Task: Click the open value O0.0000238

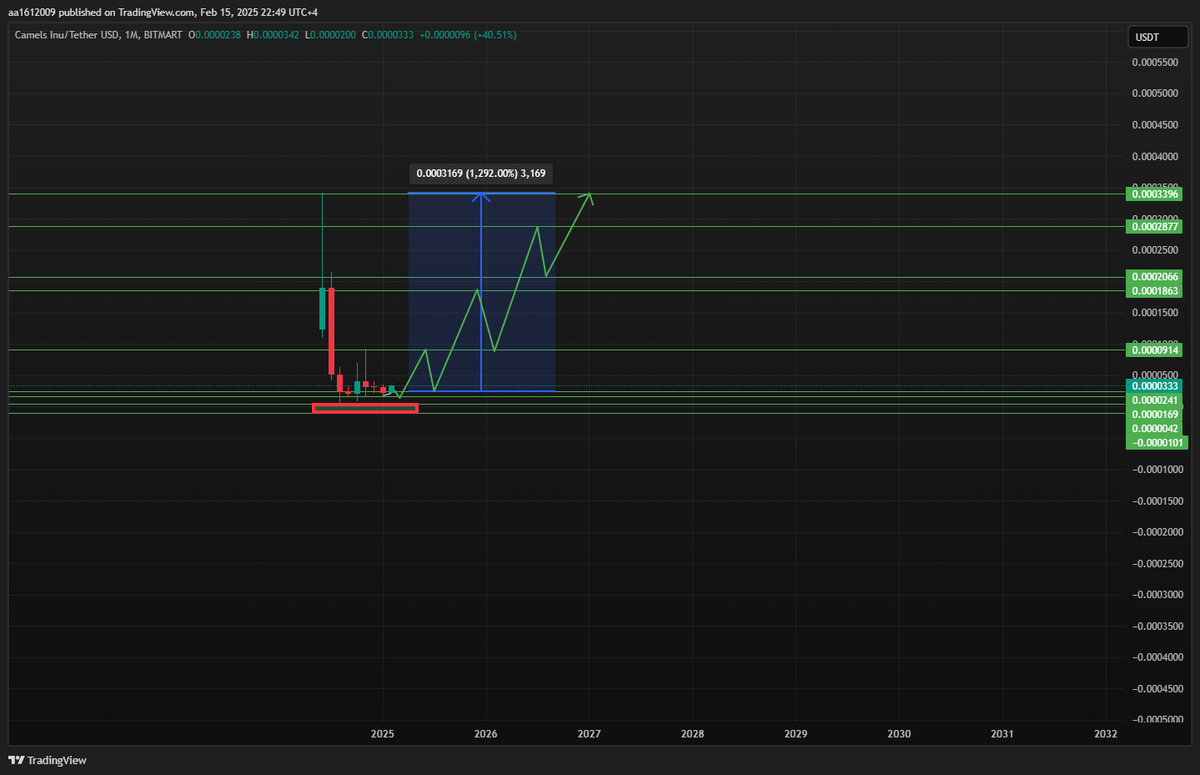Action: 217,34
